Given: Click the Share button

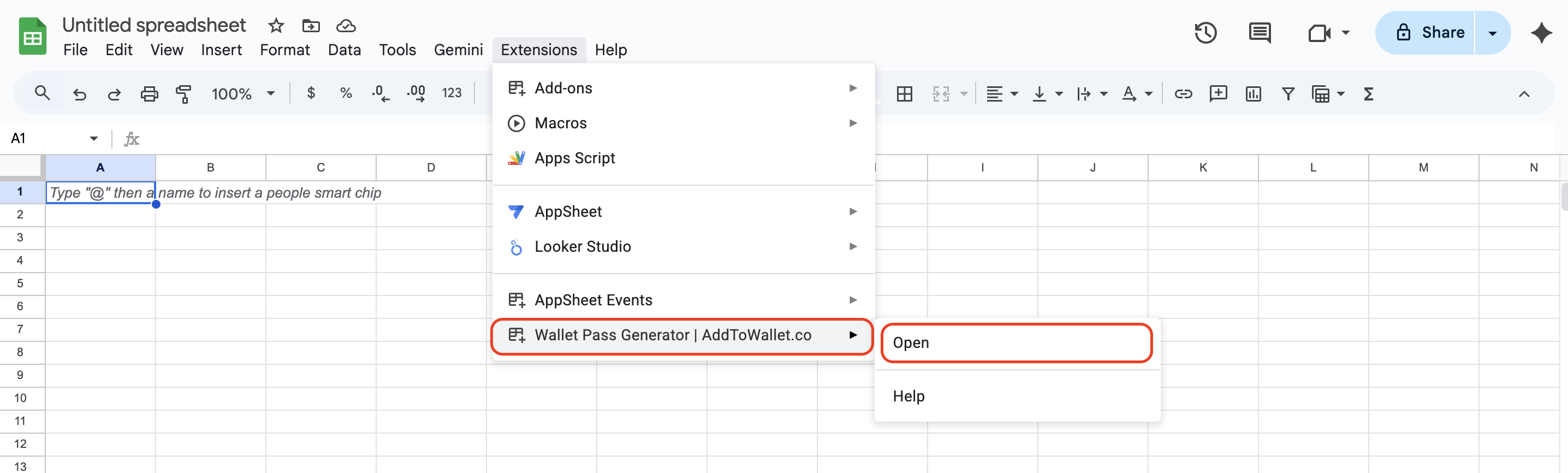Looking at the screenshot, I should tap(1426, 33).
